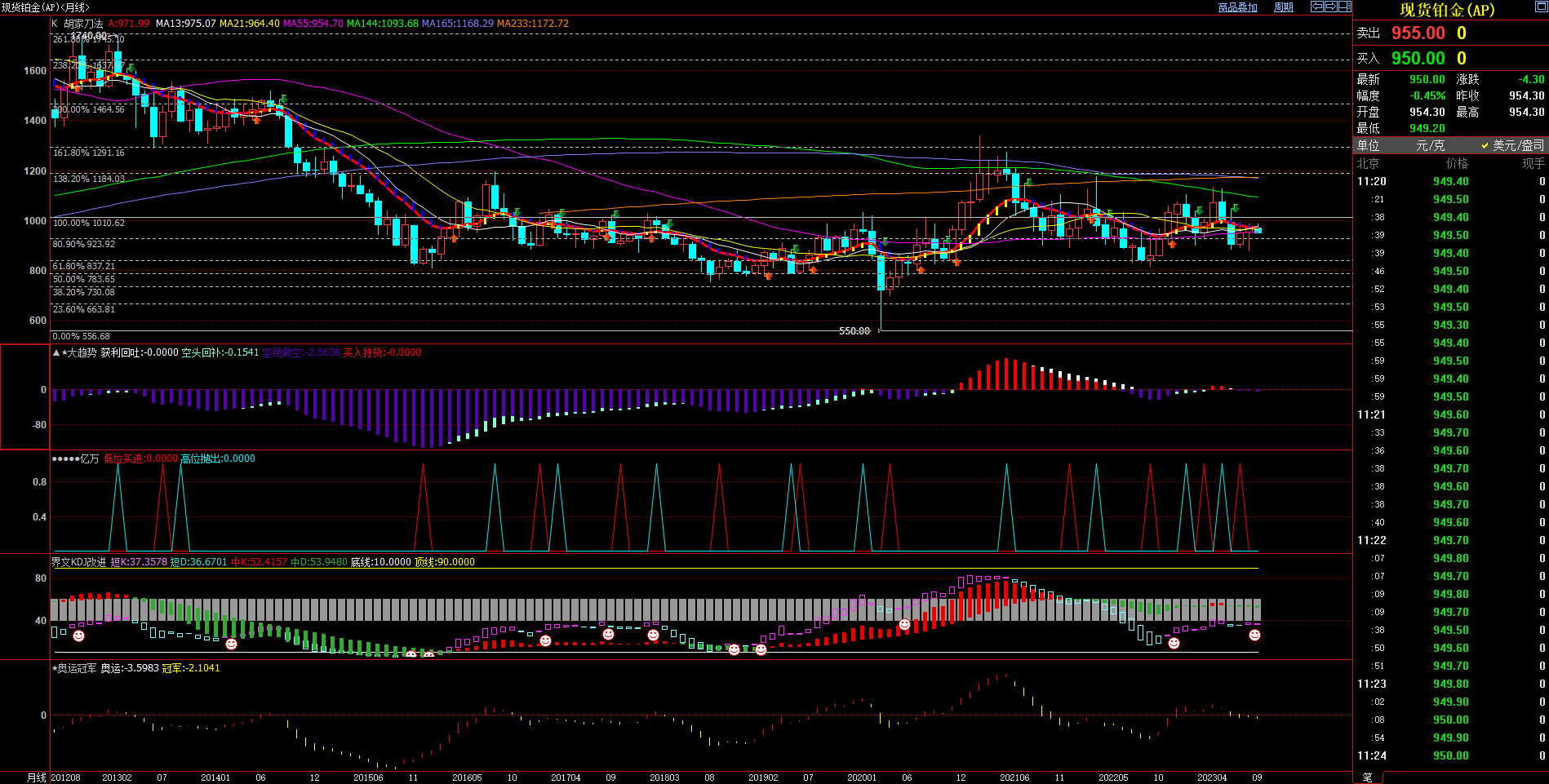Open the 商品叠加 overlay menu

click(1237, 7)
